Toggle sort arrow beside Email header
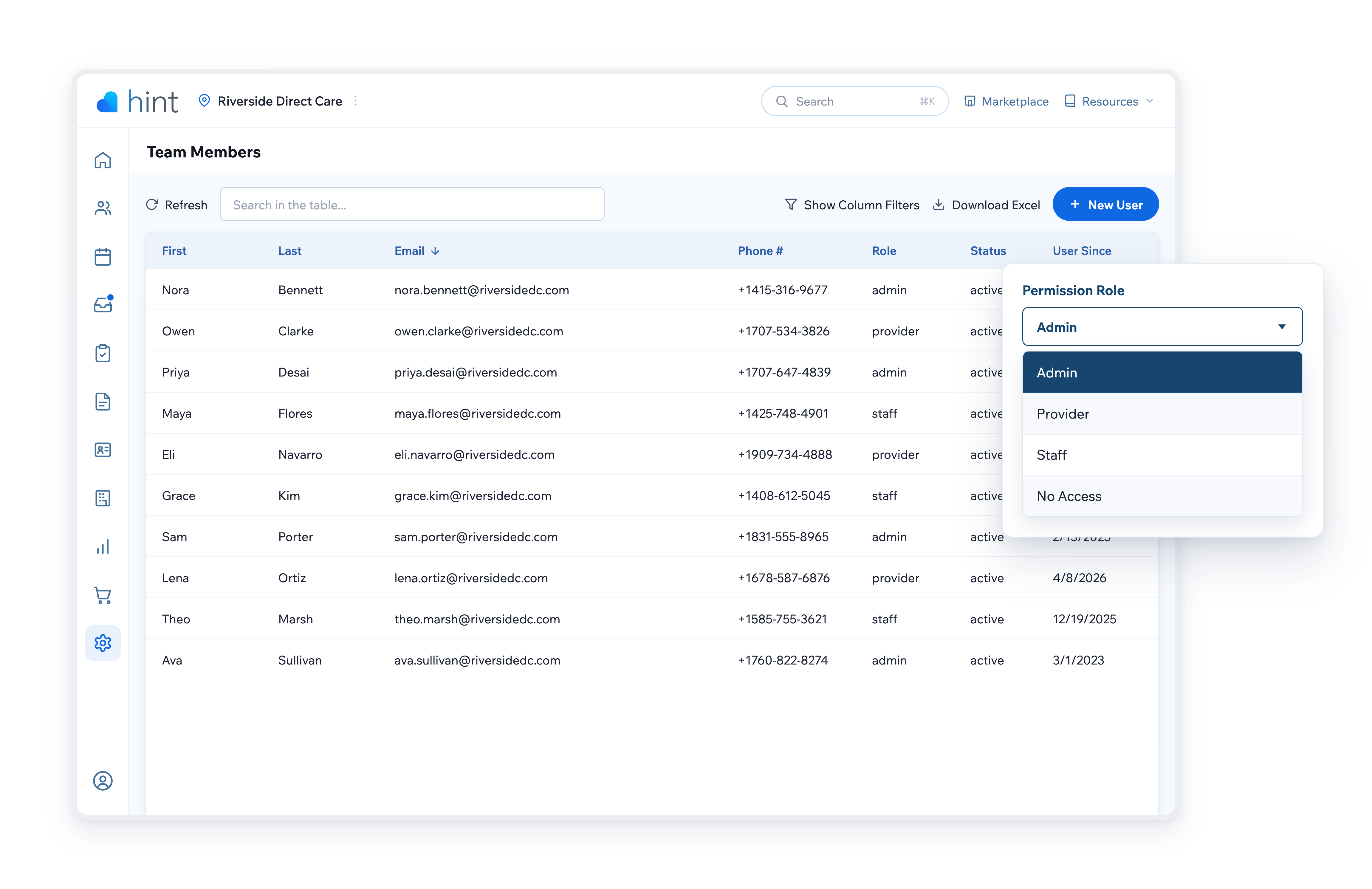The image size is (1372, 889). coord(435,251)
